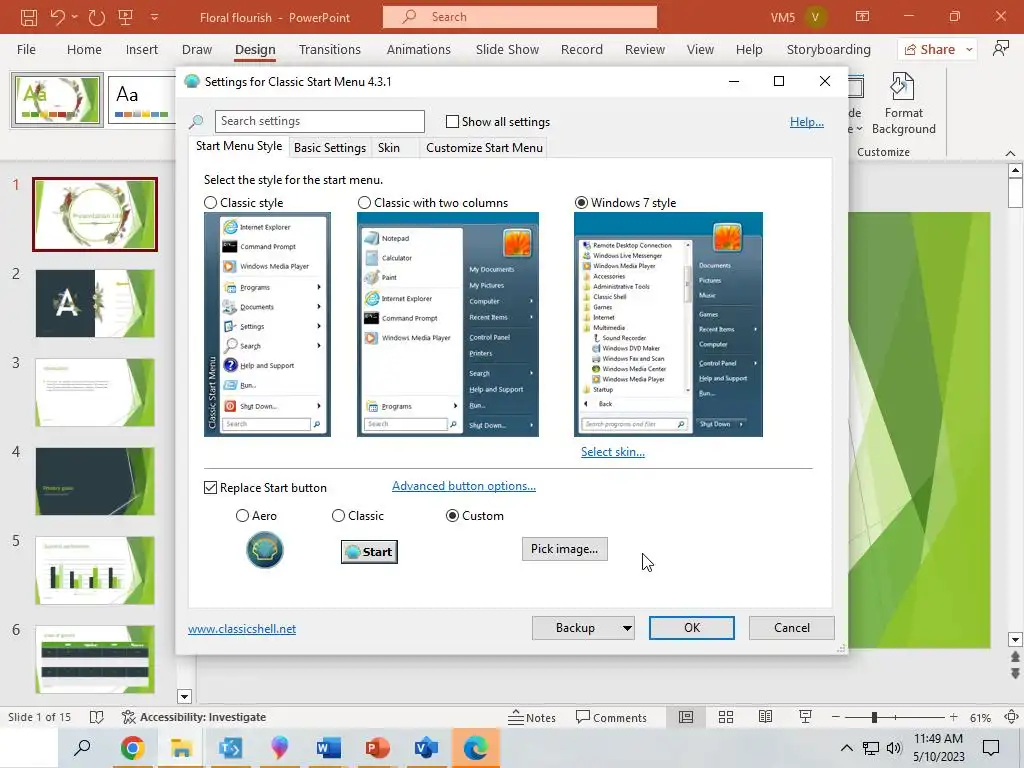Open the Undo history dropdown arrow
This screenshot has height=768, width=1024.
coord(74,17)
